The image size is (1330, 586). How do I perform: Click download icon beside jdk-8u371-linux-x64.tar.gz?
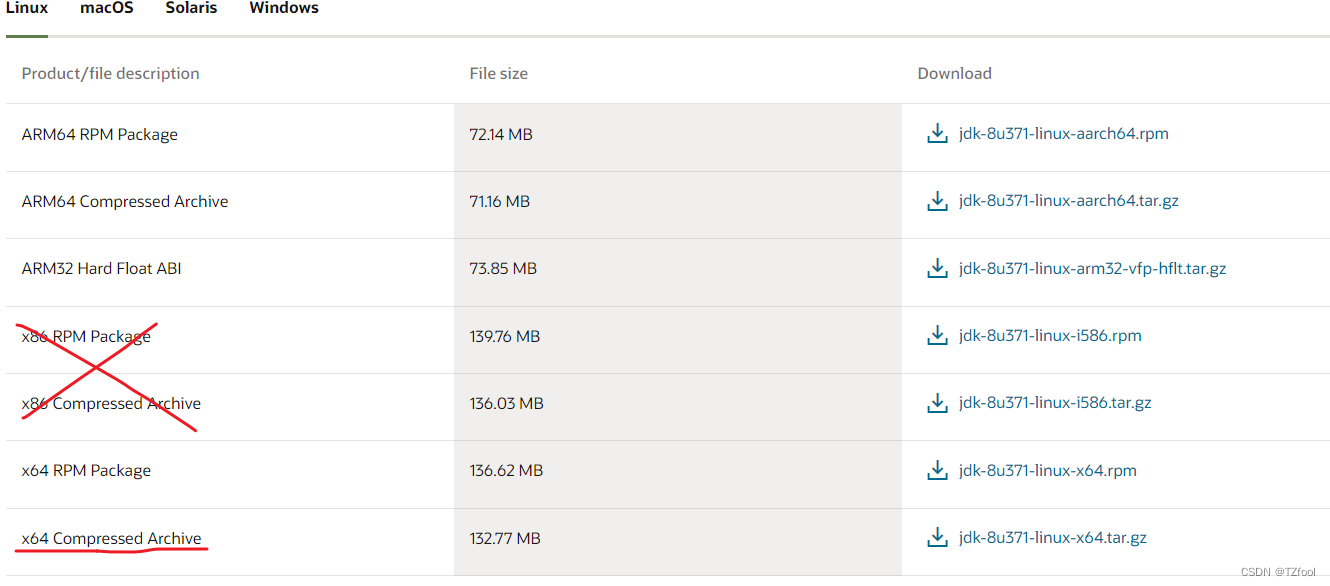click(x=937, y=538)
